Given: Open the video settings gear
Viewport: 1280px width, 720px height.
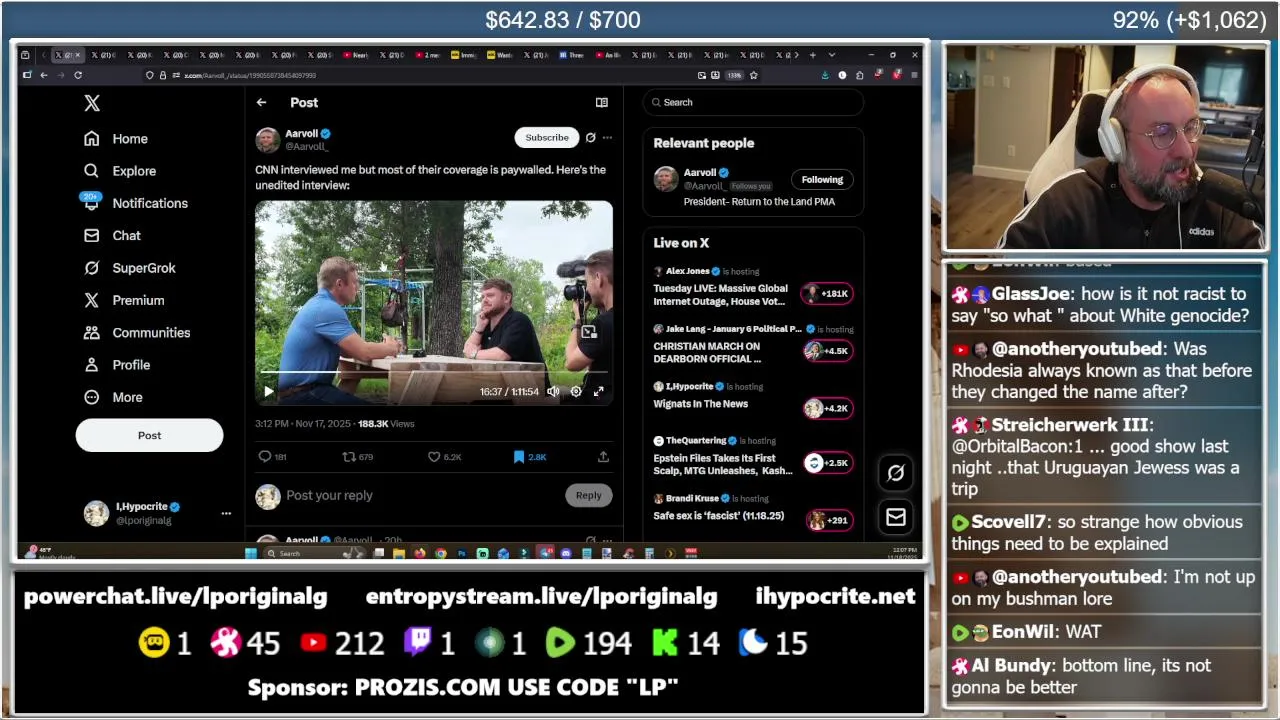Looking at the screenshot, I should pos(576,392).
